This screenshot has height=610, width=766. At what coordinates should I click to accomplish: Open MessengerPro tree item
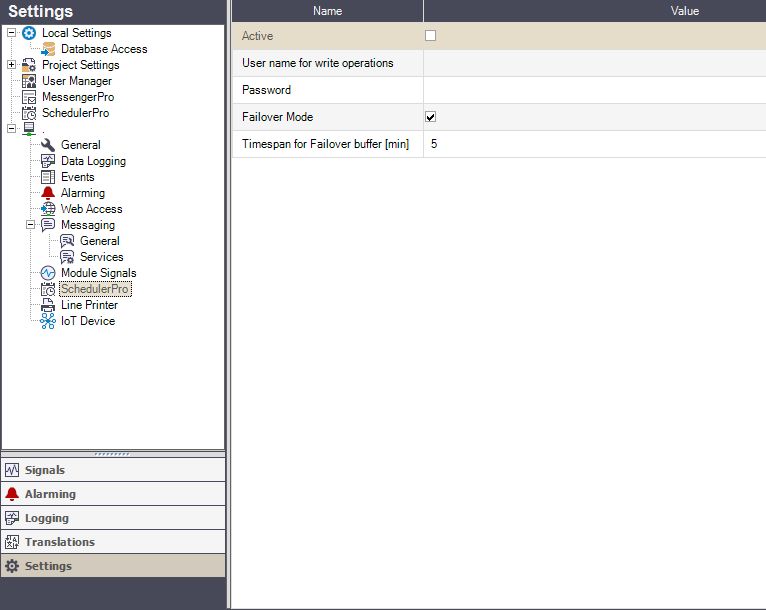point(78,97)
